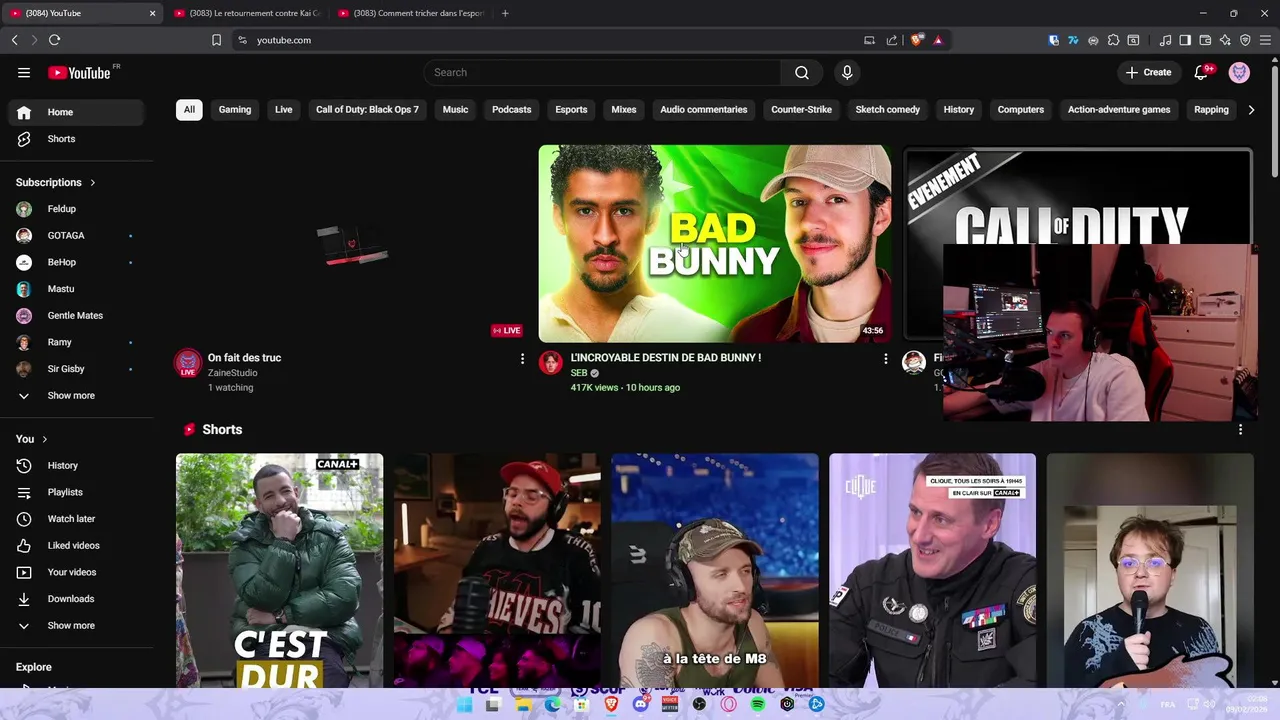Open a new browser tab
This screenshot has height=720, width=1280.
point(505,13)
